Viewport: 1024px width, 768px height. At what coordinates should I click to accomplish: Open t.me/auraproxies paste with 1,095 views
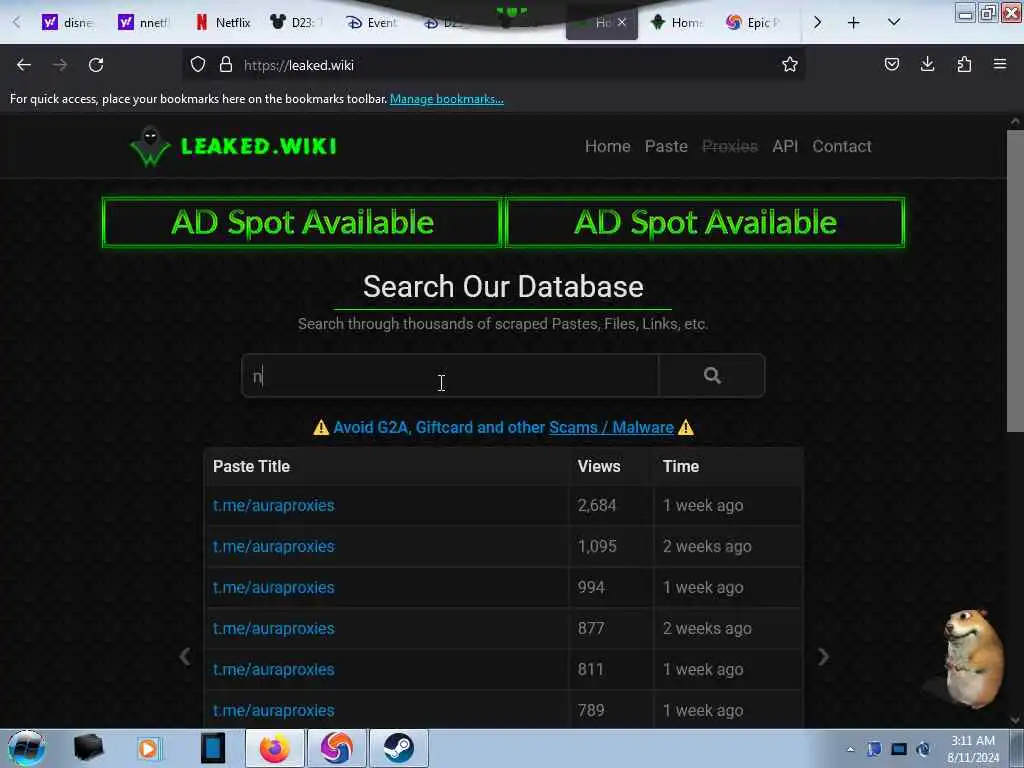[274, 547]
